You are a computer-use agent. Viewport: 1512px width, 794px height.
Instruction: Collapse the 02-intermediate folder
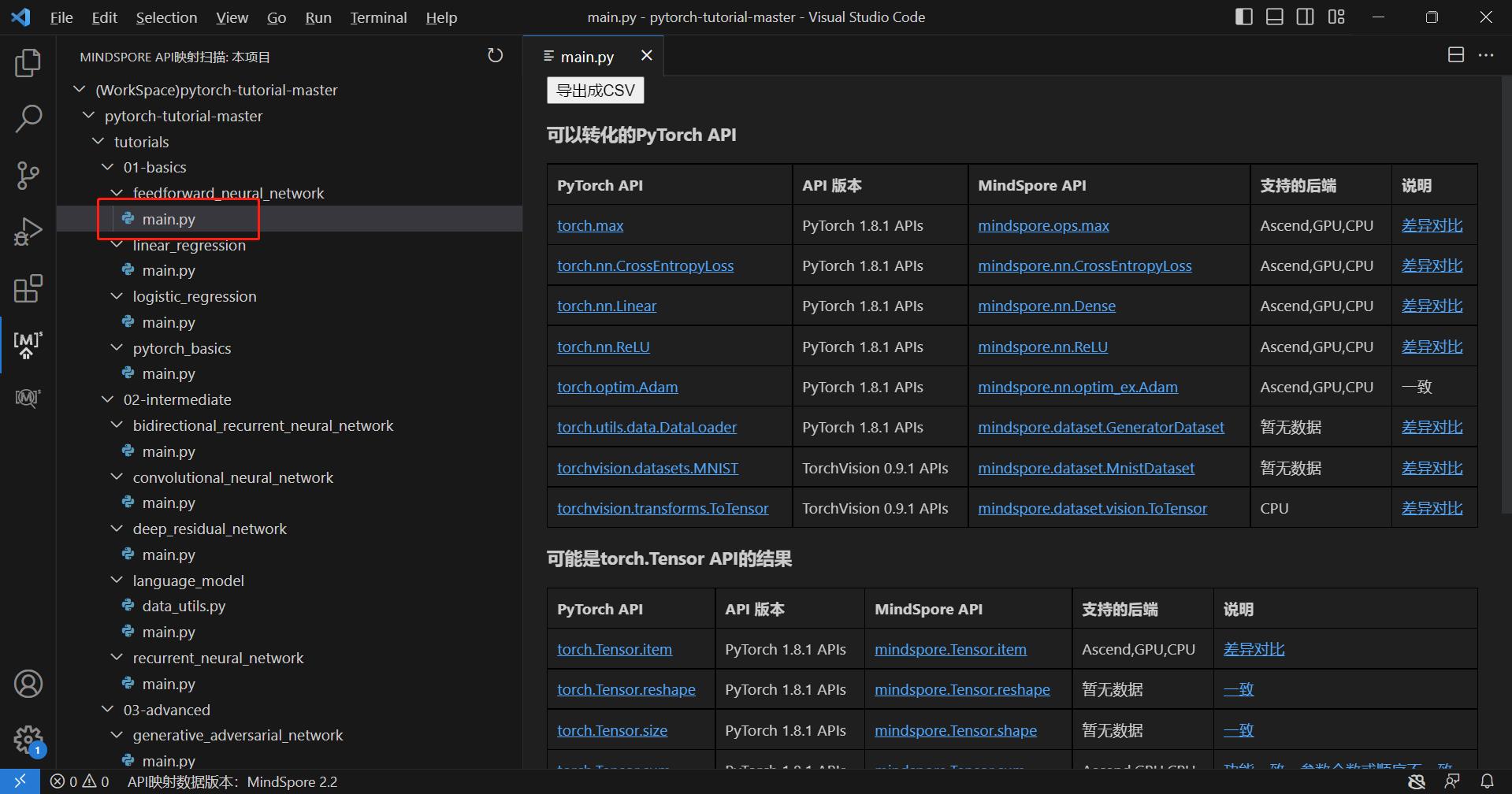click(x=107, y=399)
